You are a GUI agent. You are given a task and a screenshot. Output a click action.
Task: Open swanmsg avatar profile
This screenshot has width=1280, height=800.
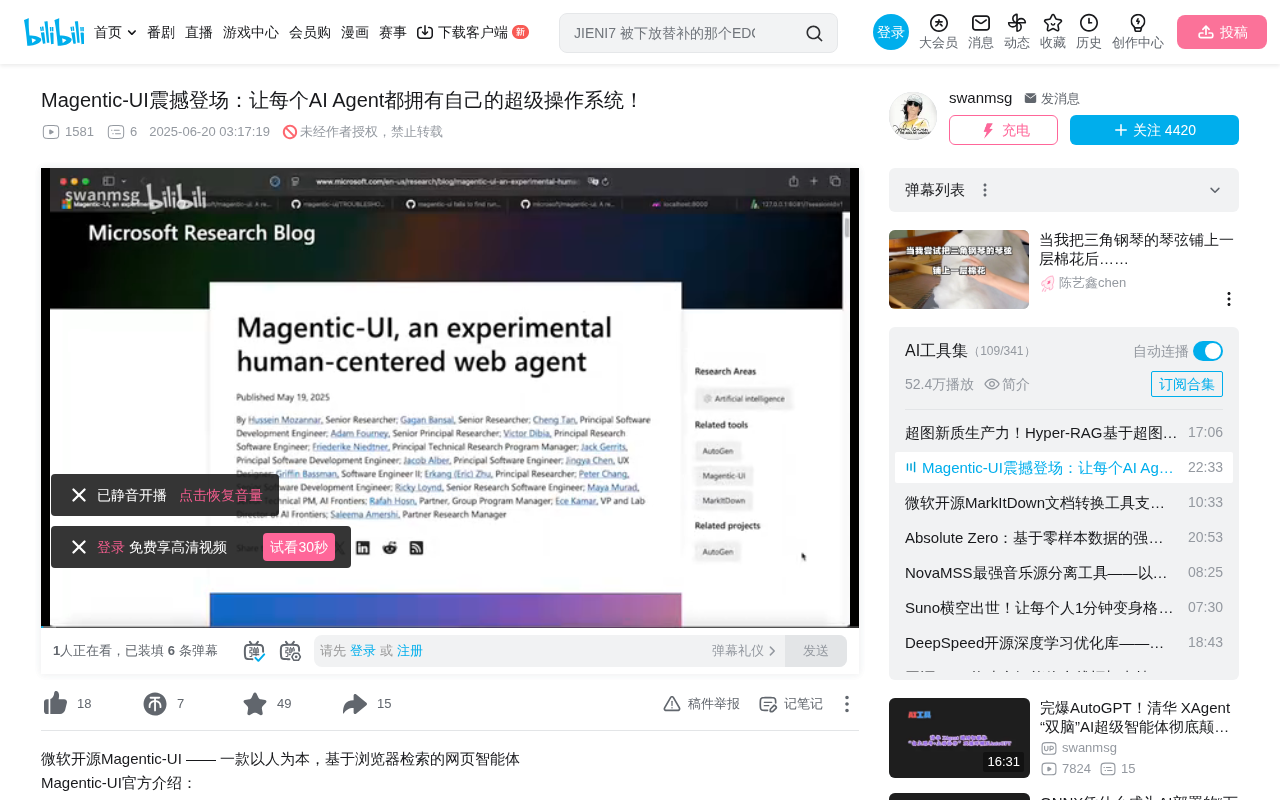point(913,116)
